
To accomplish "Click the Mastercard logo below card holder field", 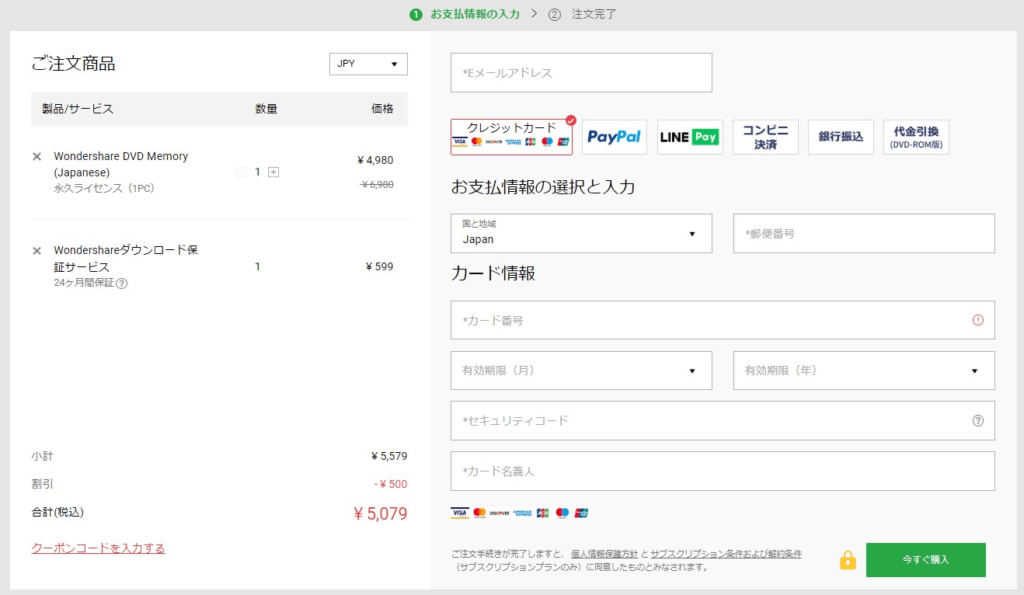I will tap(480, 513).
